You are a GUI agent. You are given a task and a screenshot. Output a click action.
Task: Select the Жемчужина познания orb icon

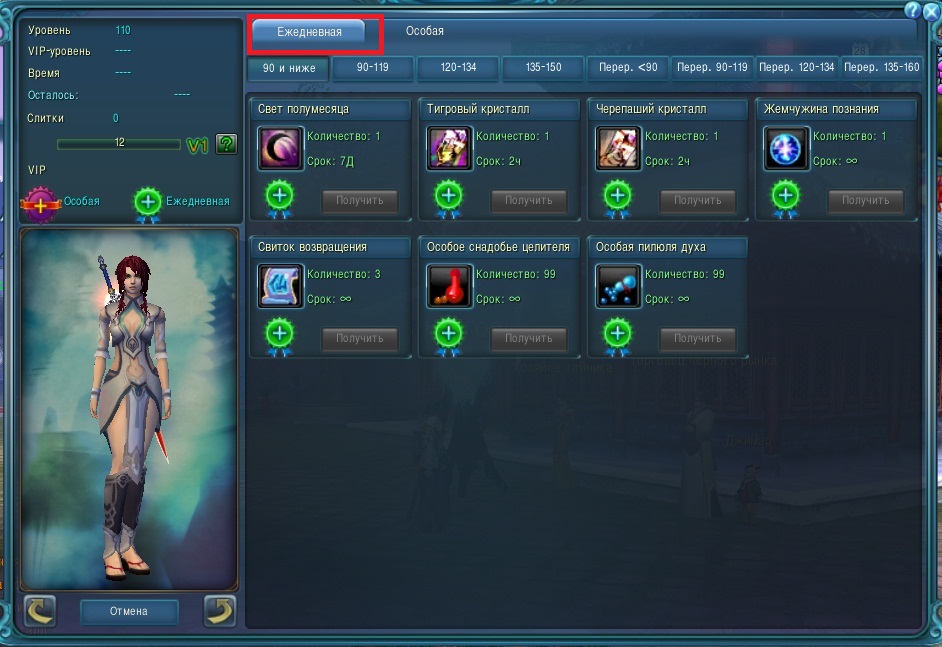(786, 148)
